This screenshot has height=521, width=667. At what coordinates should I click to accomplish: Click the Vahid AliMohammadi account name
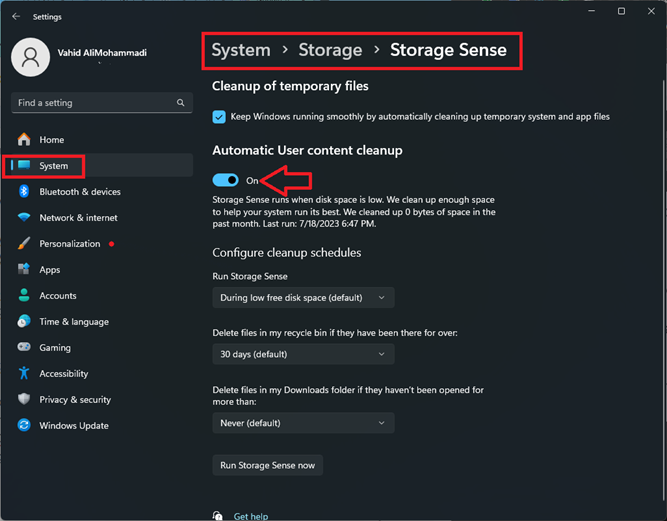click(x=102, y=53)
